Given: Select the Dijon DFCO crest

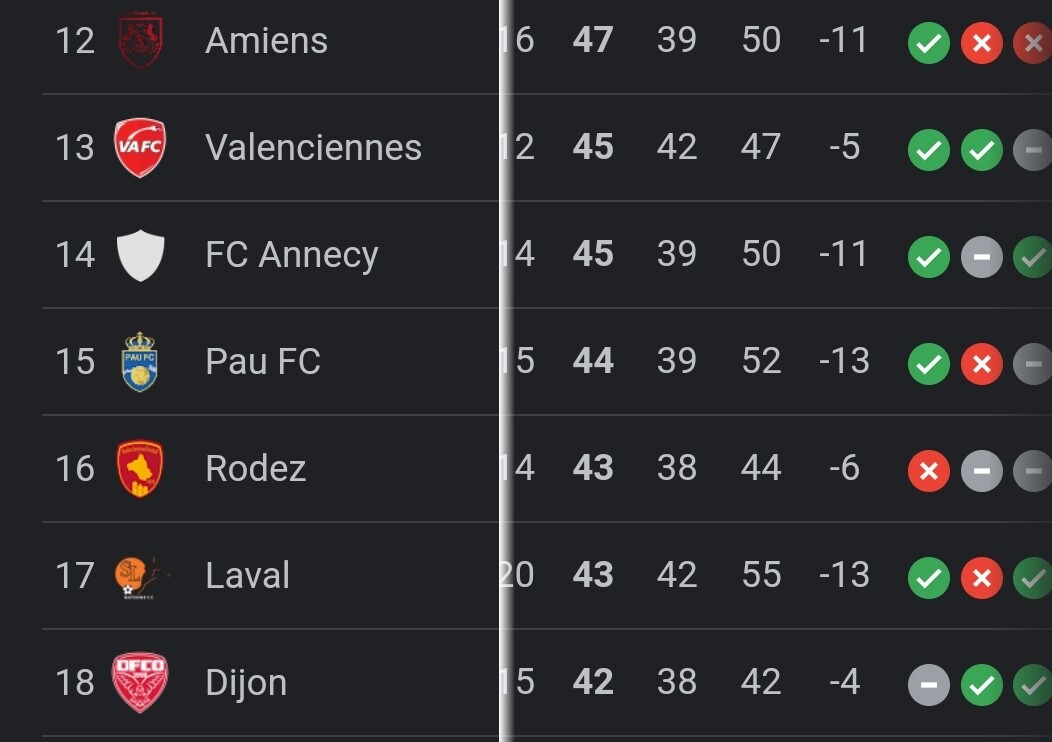Looking at the screenshot, I should click(x=140, y=682).
